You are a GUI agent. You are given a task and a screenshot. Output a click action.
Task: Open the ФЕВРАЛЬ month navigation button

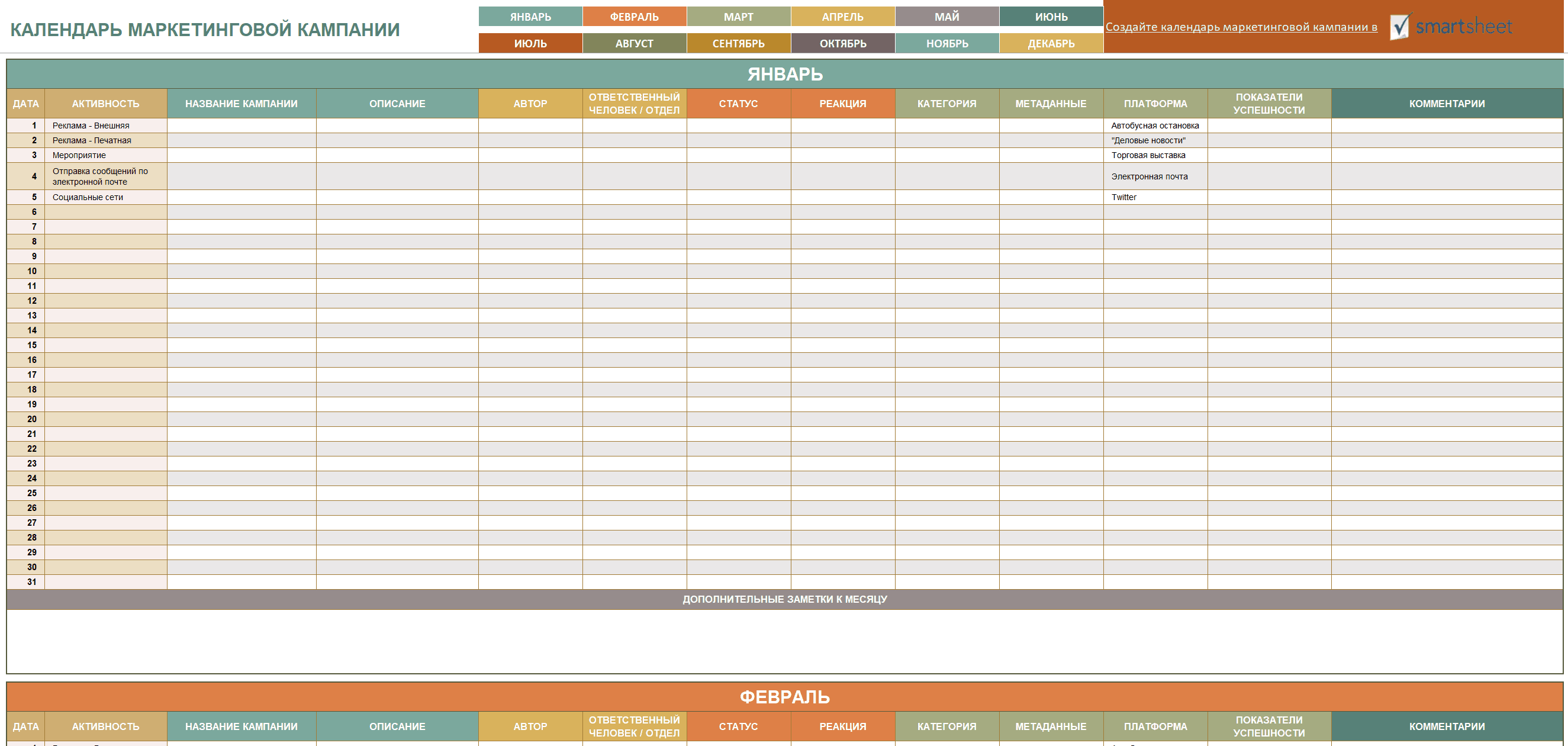[x=635, y=17]
